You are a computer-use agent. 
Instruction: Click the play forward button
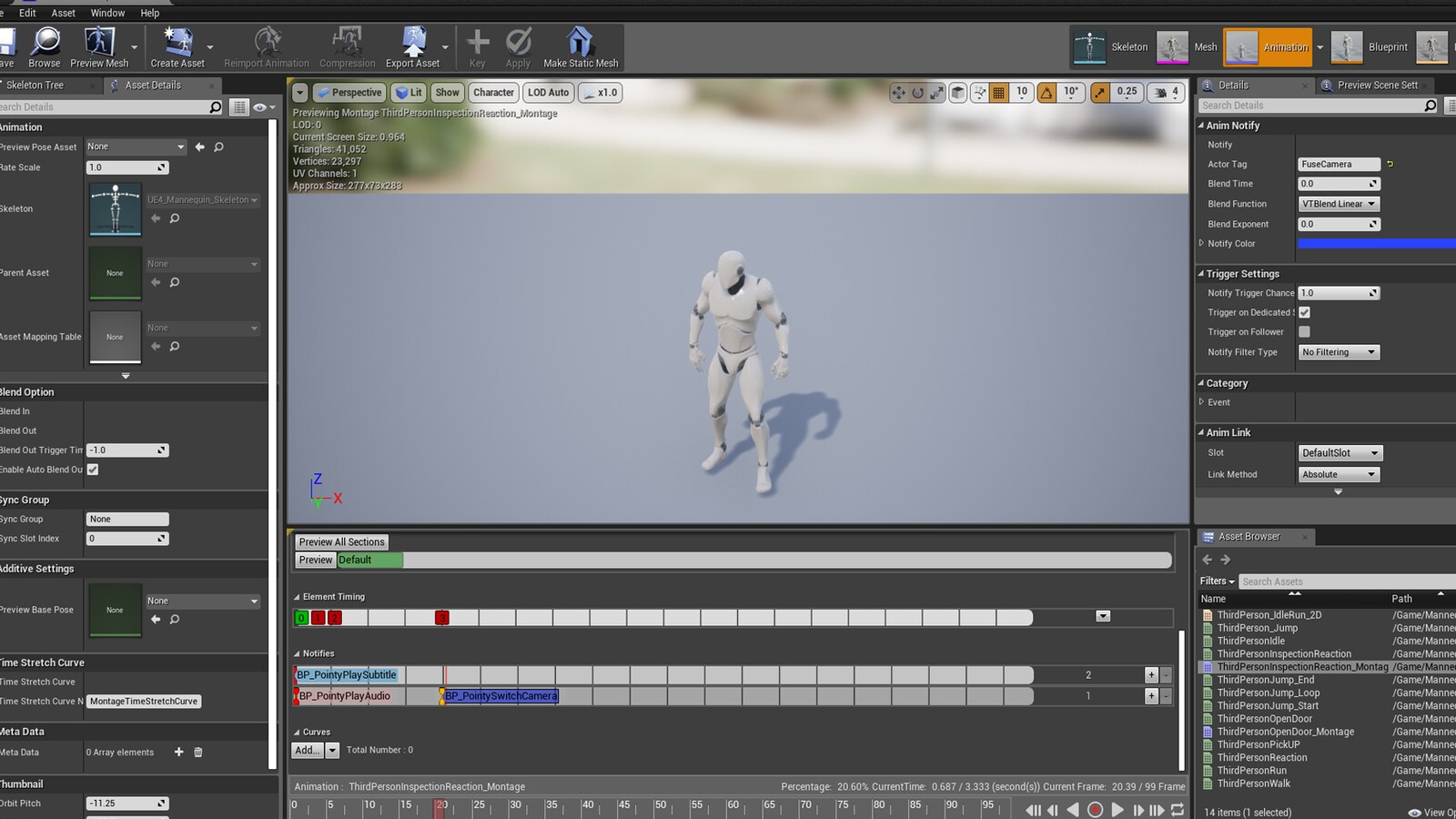click(x=1117, y=810)
